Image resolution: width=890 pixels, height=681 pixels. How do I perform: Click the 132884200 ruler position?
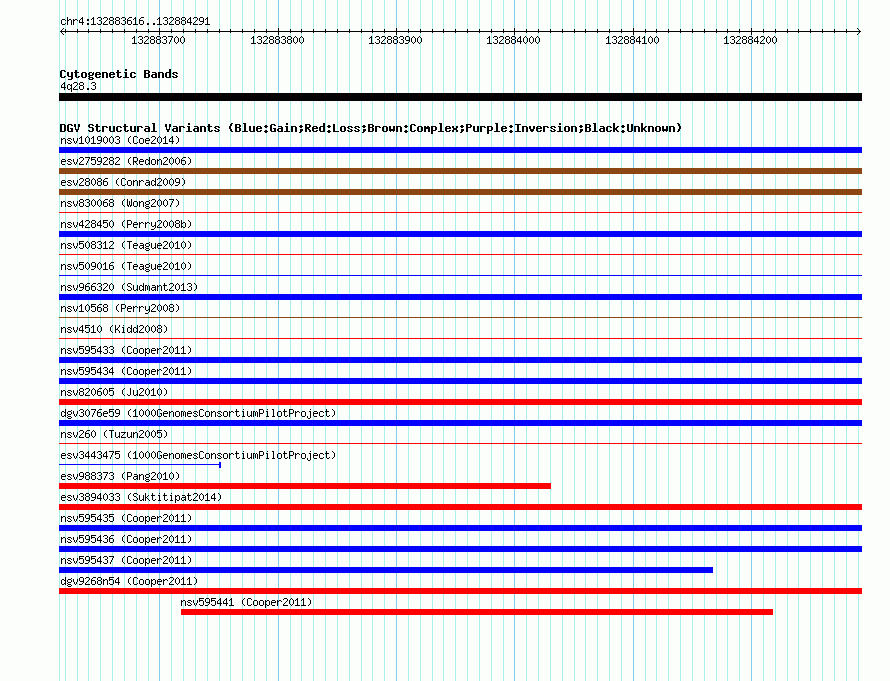tap(750, 40)
